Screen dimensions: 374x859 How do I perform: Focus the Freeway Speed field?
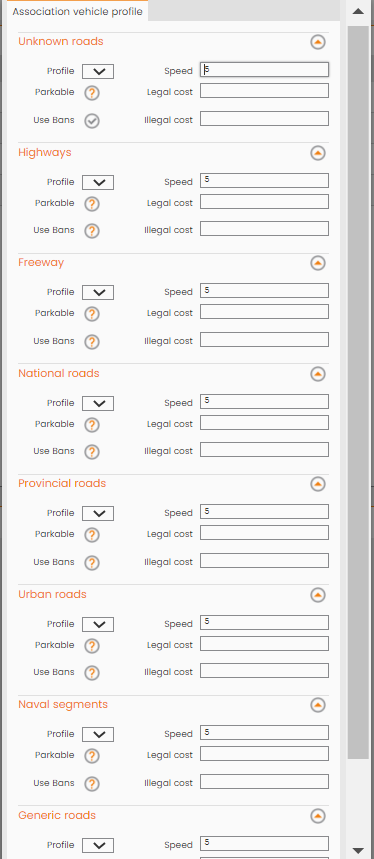pyautogui.click(x=264, y=290)
